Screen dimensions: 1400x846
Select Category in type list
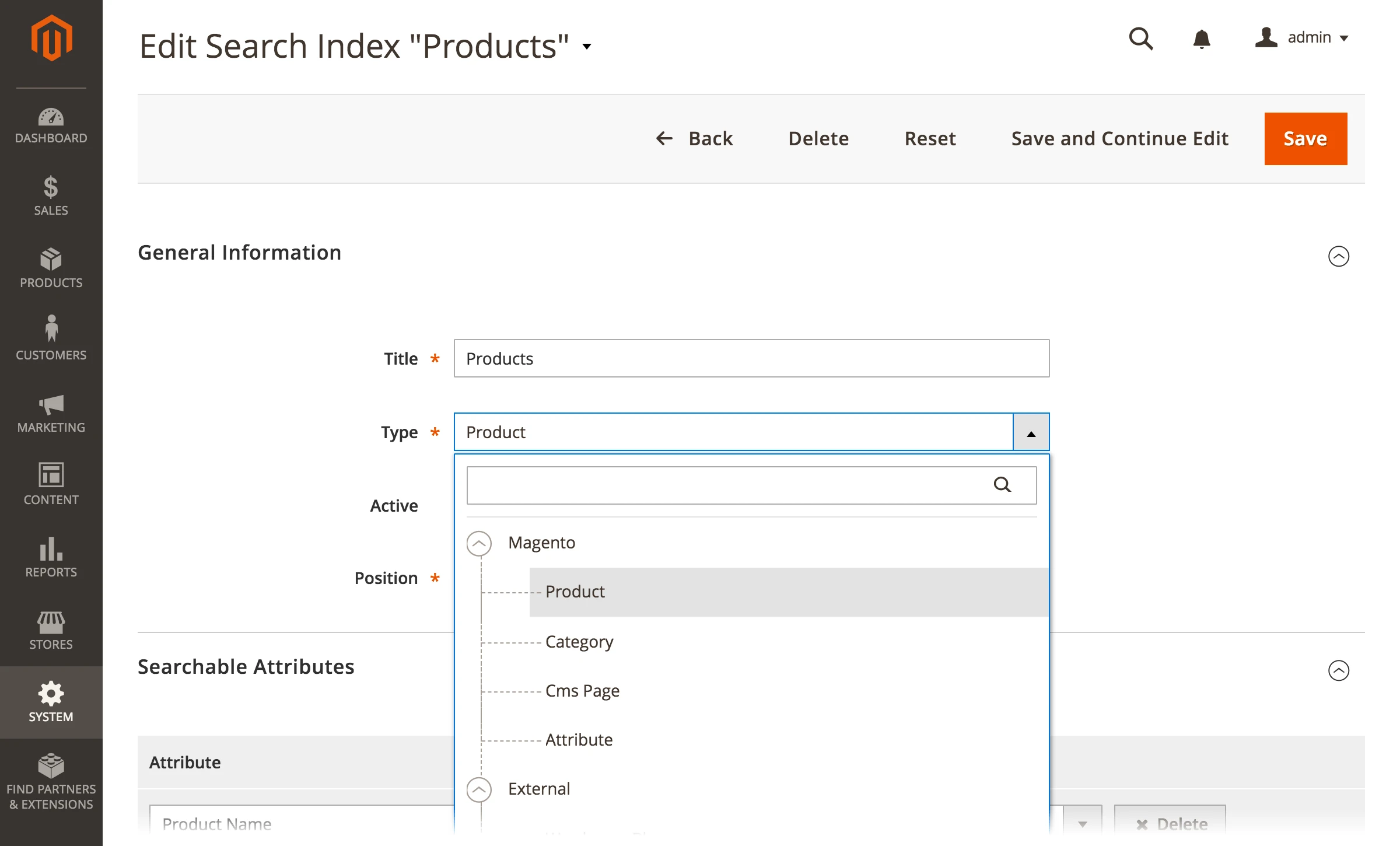pyautogui.click(x=579, y=642)
